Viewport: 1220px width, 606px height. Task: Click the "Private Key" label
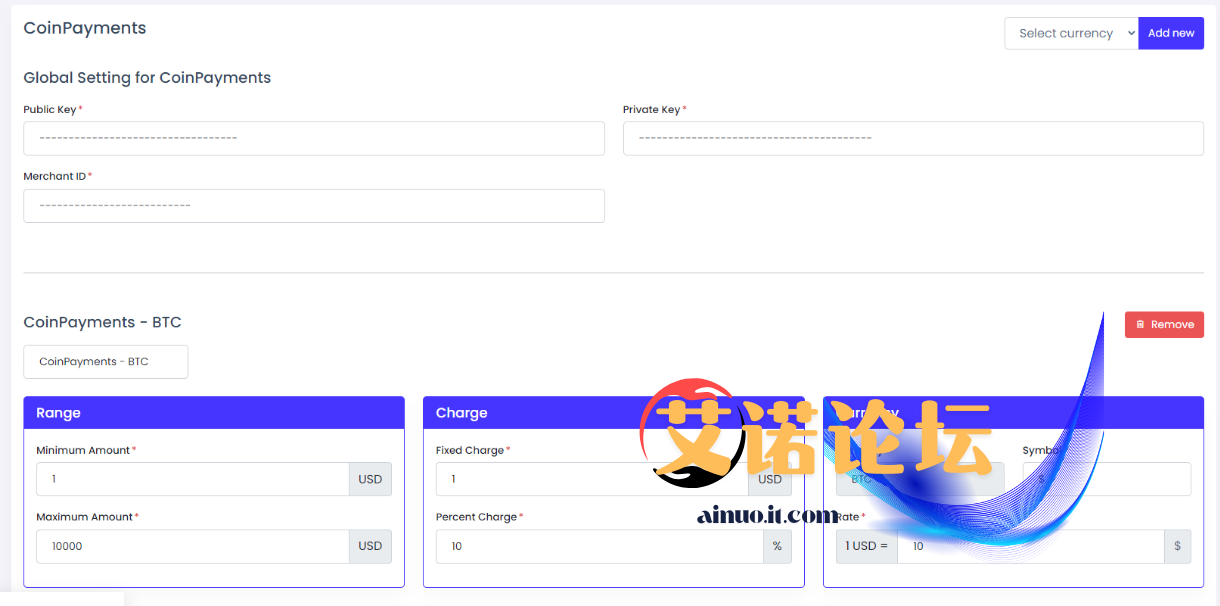(x=651, y=109)
